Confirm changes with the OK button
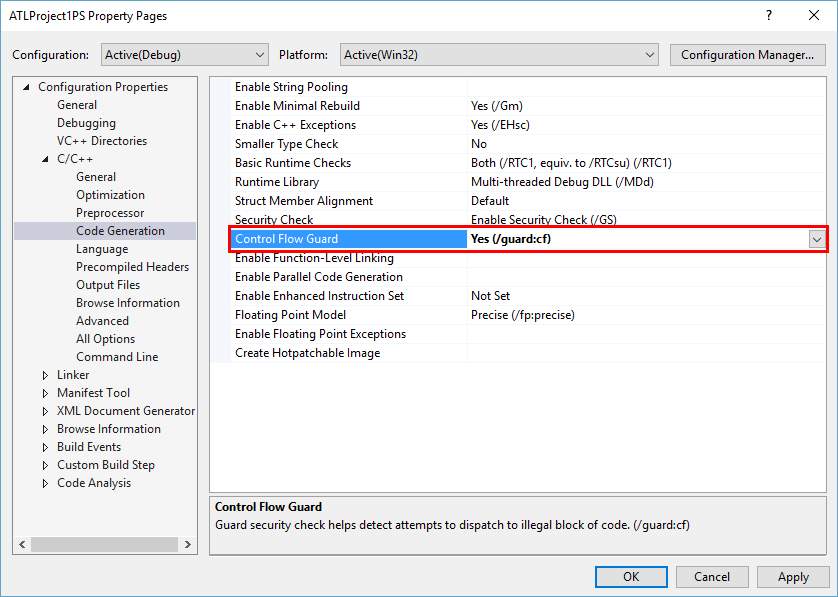This screenshot has width=838, height=597. [631, 577]
